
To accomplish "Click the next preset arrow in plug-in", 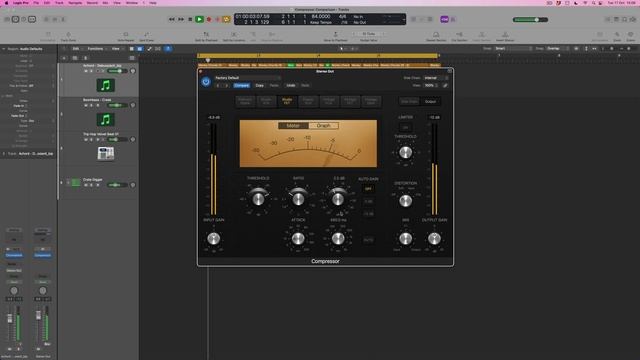I will pos(227,85).
